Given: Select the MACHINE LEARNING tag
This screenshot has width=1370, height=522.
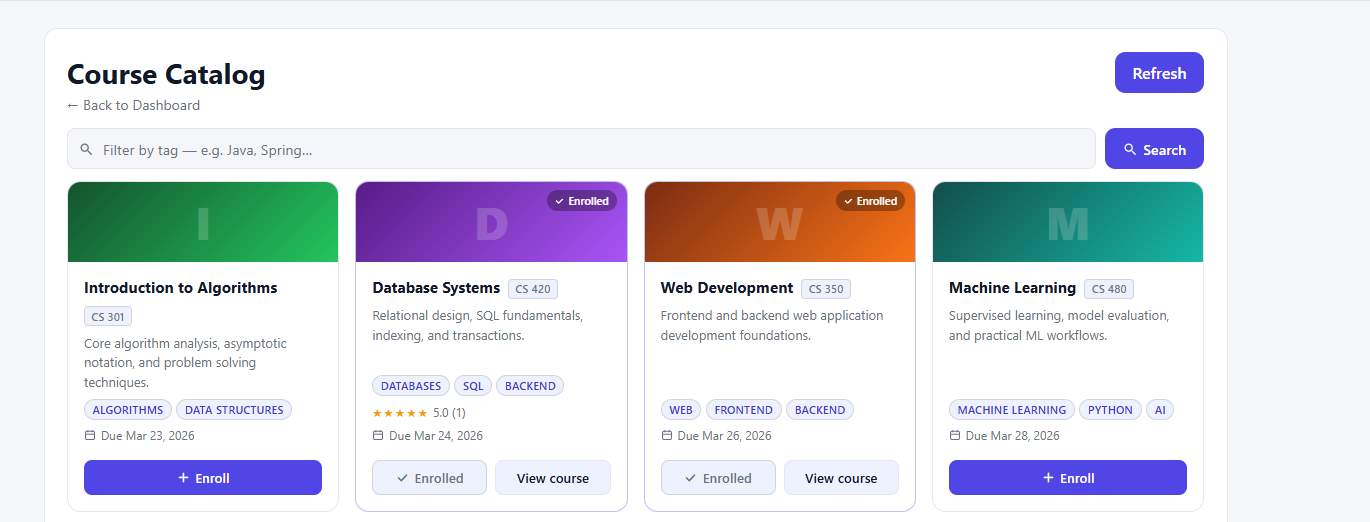Looking at the screenshot, I should (1012, 410).
